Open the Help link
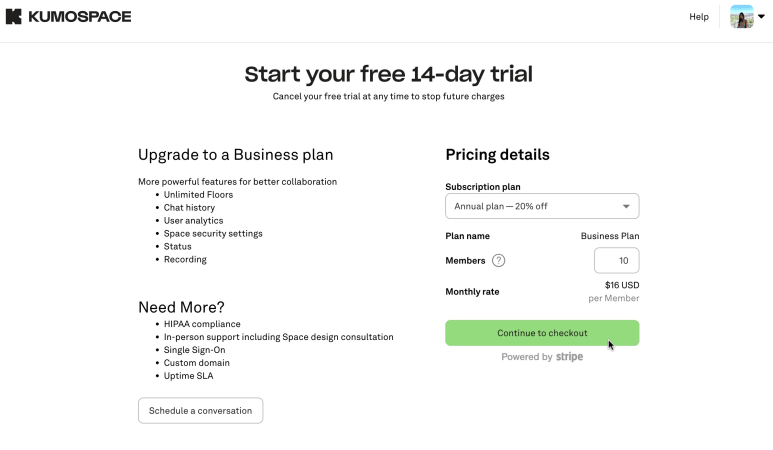Image resolution: width=773 pixels, height=450 pixels. point(699,17)
